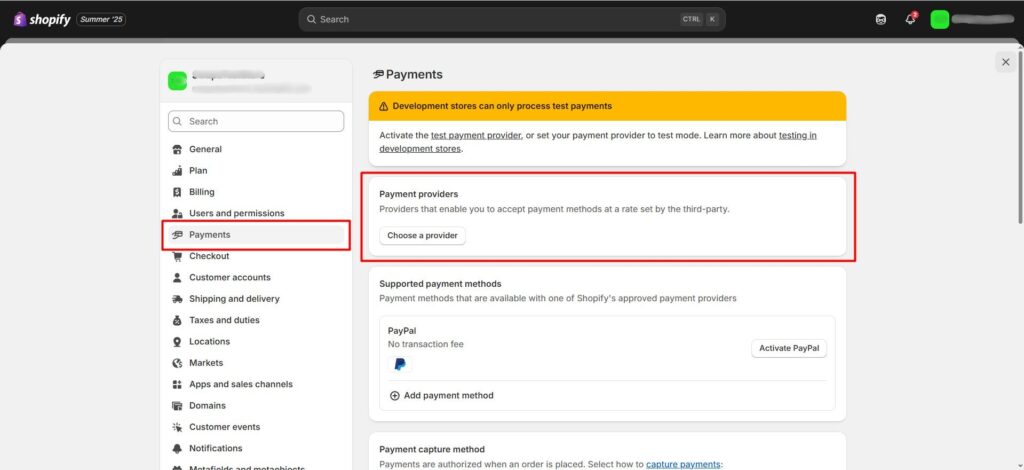Viewport: 1024px width, 470px height.
Task: Click the settings sidebar Search field
Action: (x=256, y=121)
